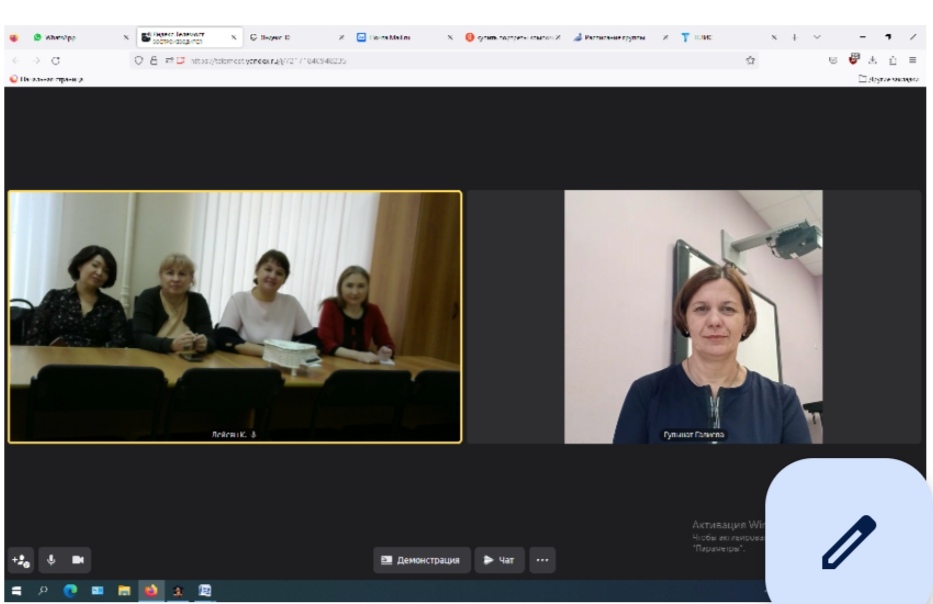Switch to the Яндекс ID tab
Viewport: 933px width, 604px height.
pos(275,37)
